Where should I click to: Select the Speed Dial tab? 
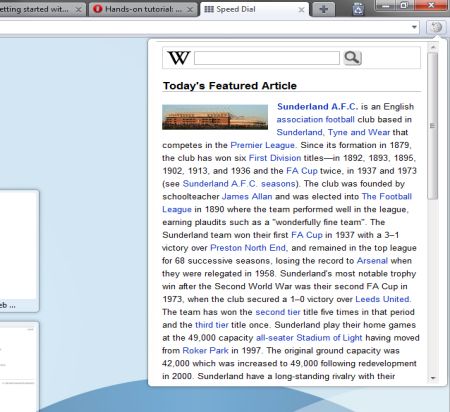[254, 9]
